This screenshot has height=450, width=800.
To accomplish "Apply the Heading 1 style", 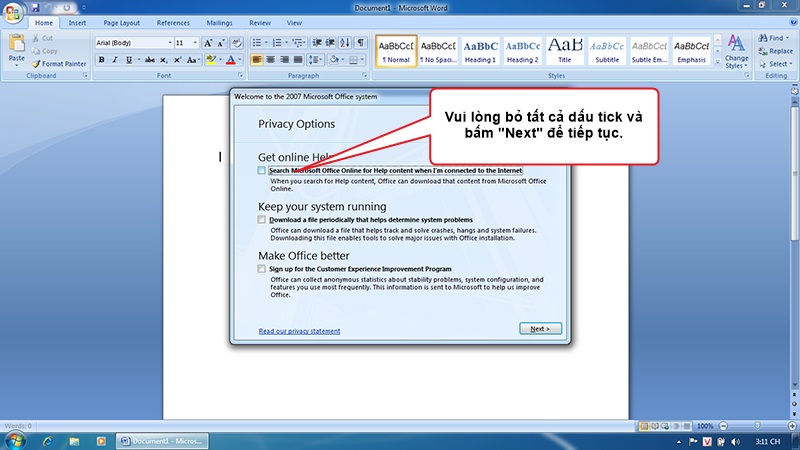I will point(480,51).
